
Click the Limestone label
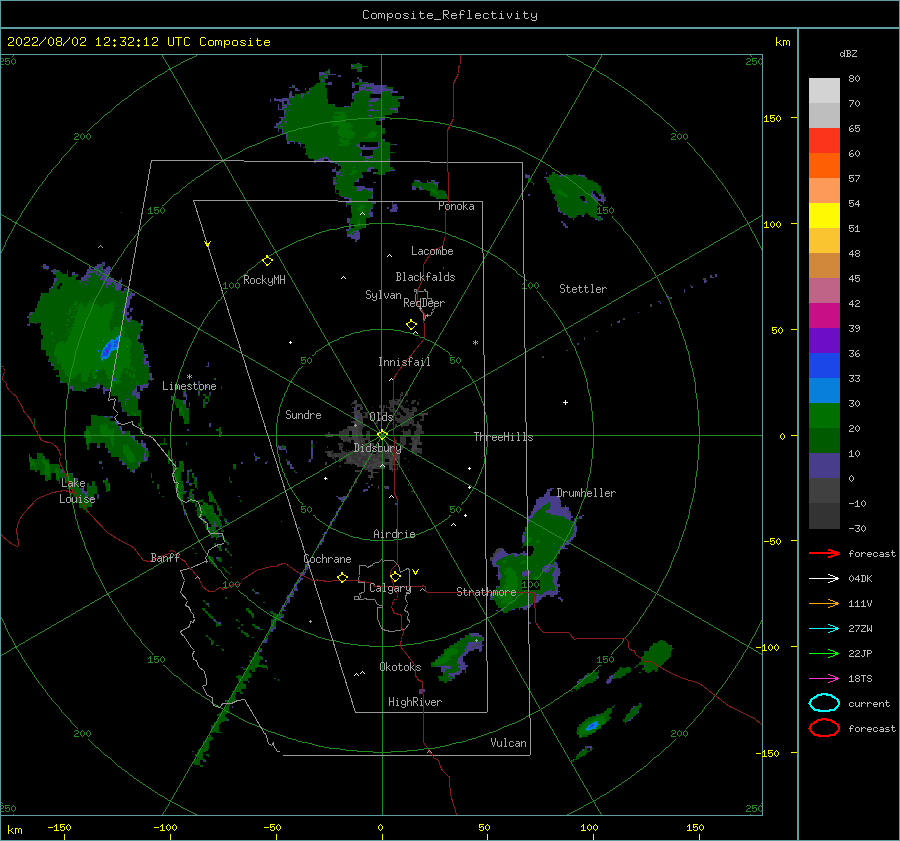[x=189, y=386]
